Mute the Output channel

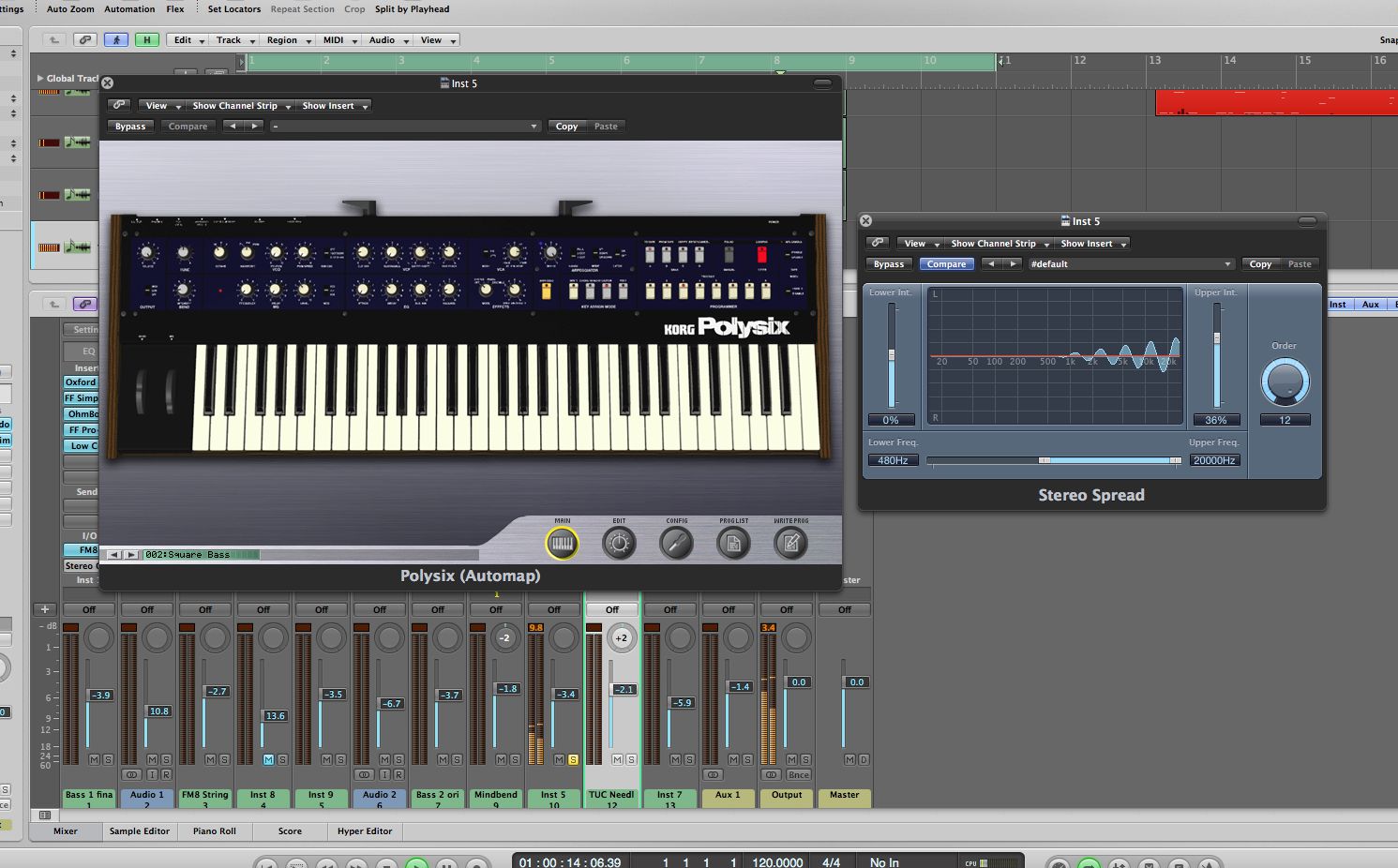click(791, 759)
